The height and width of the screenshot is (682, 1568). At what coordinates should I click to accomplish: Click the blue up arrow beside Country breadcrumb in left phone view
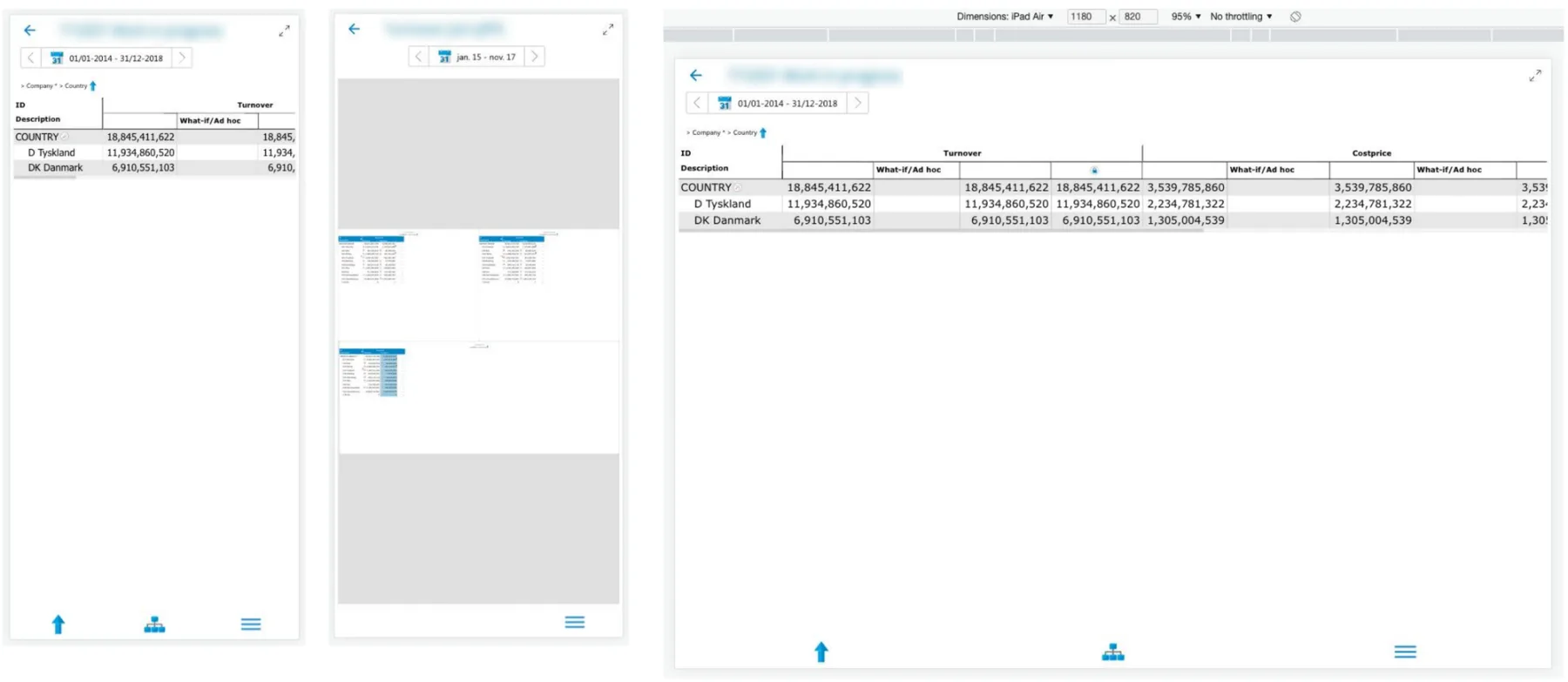93,85
